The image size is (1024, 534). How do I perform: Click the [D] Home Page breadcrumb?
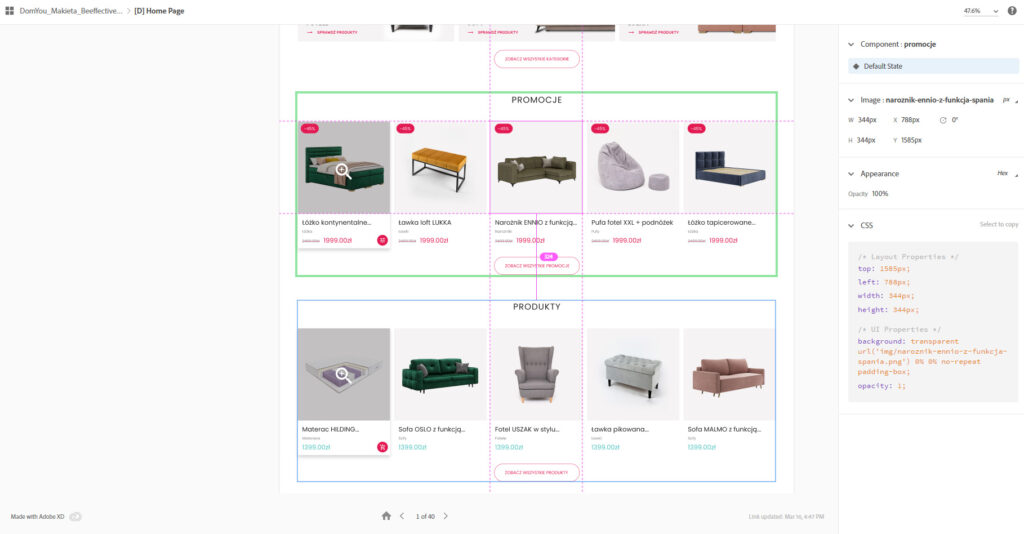tap(159, 11)
